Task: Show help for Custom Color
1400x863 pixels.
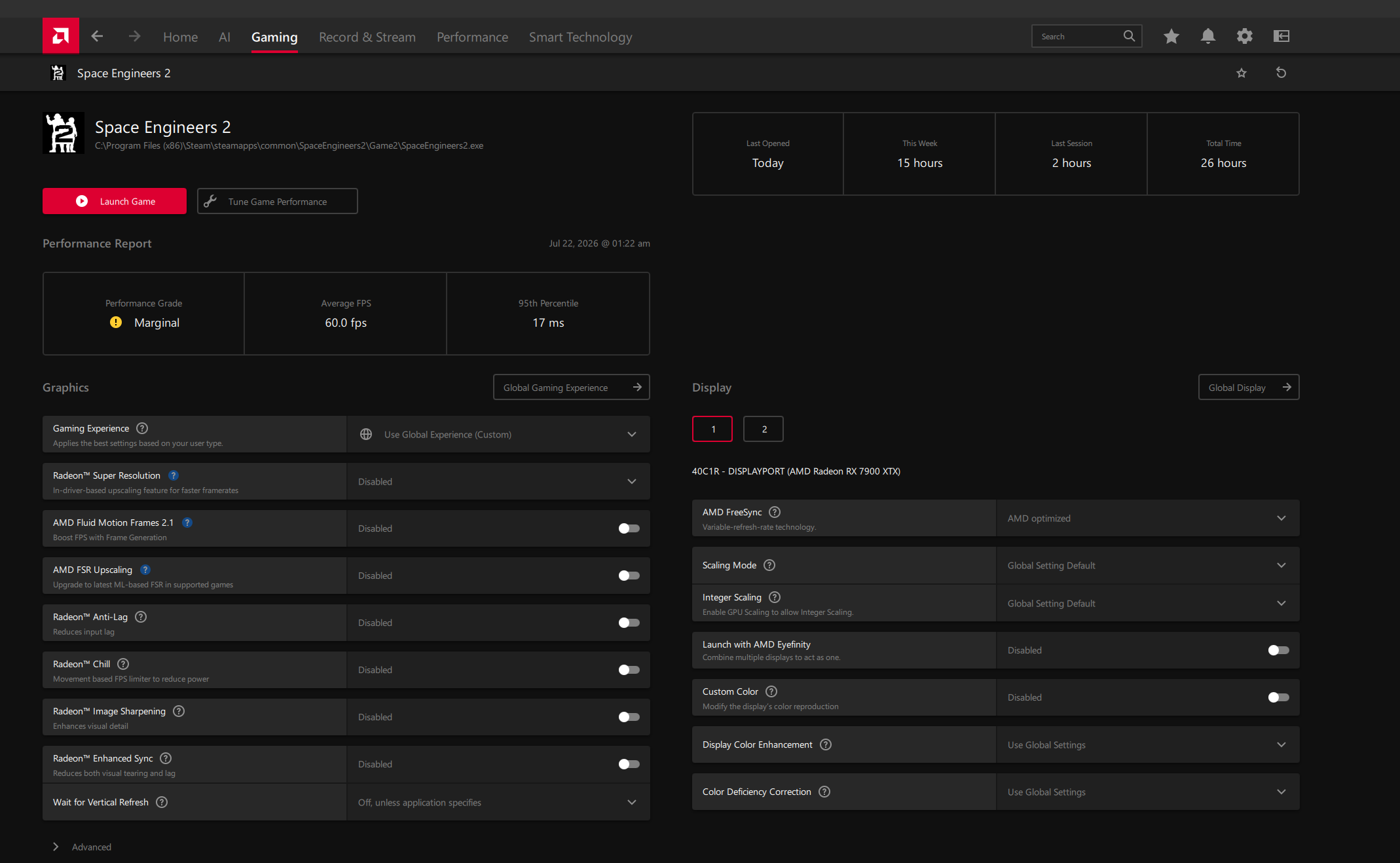Action: pos(771,691)
